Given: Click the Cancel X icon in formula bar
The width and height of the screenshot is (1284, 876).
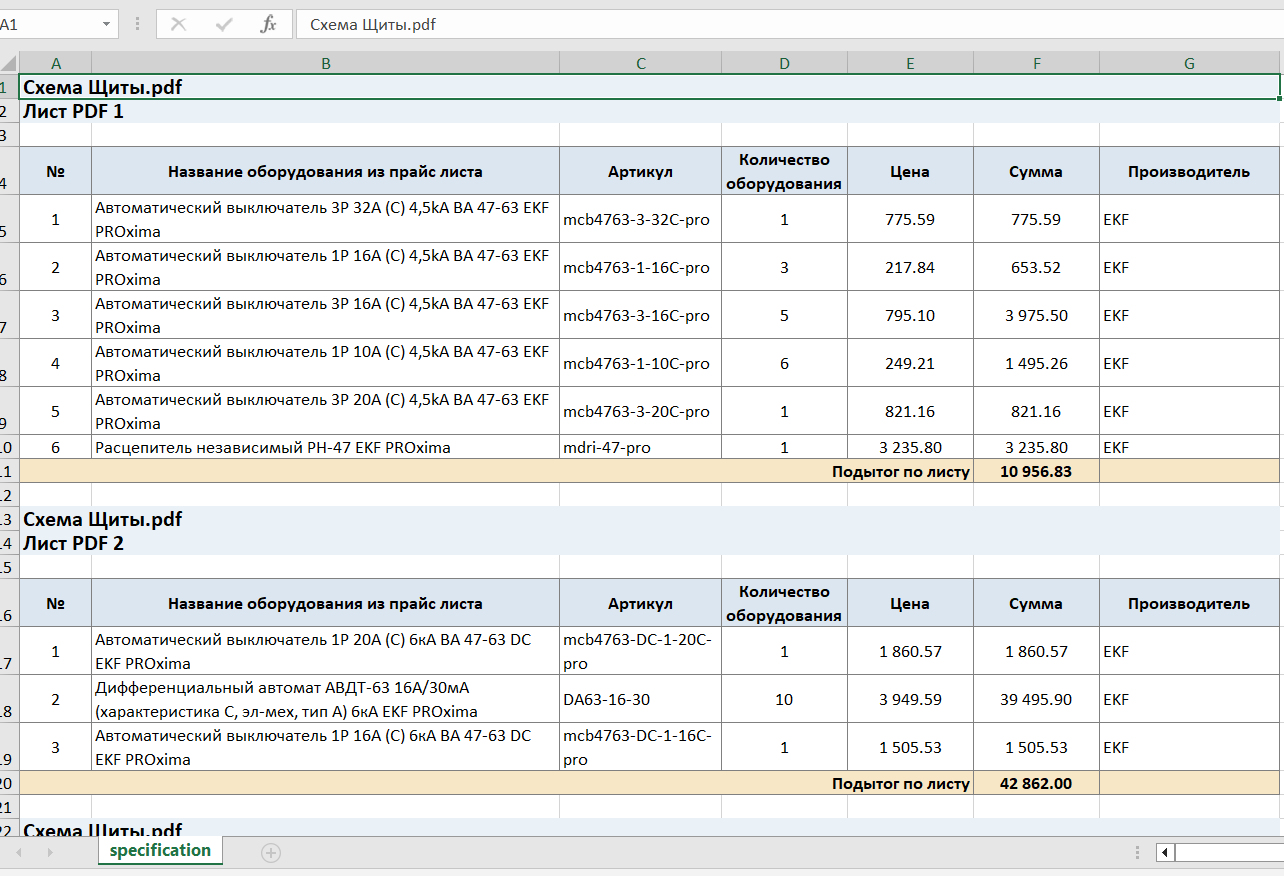Looking at the screenshot, I should (x=179, y=25).
